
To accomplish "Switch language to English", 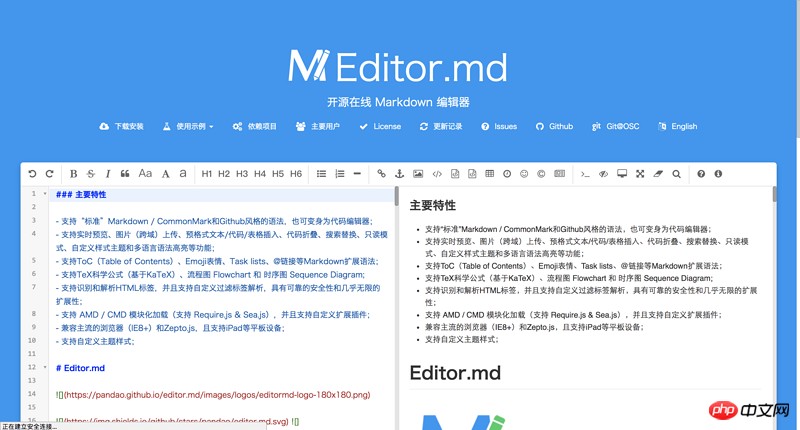I will point(678,126).
